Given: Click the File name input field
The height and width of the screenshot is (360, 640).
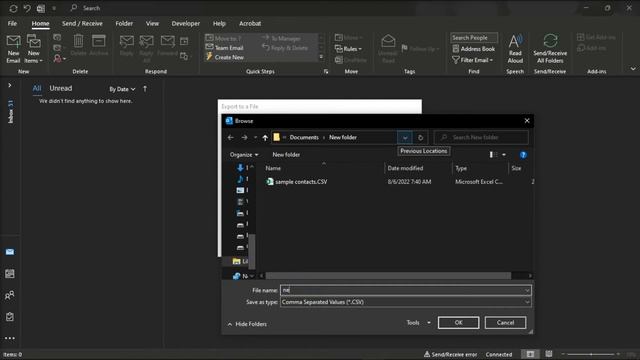Looking at the screenshot, I should pyautogui.click(x=405, y=290).
